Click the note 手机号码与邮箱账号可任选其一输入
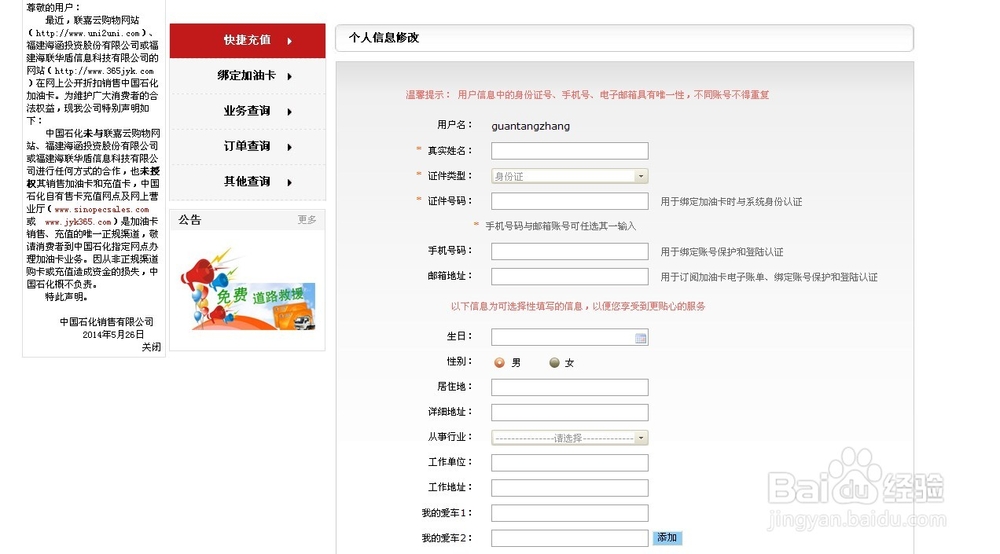Image resolution: width=1000 pixels, height=554 pixels. [561, 226]
